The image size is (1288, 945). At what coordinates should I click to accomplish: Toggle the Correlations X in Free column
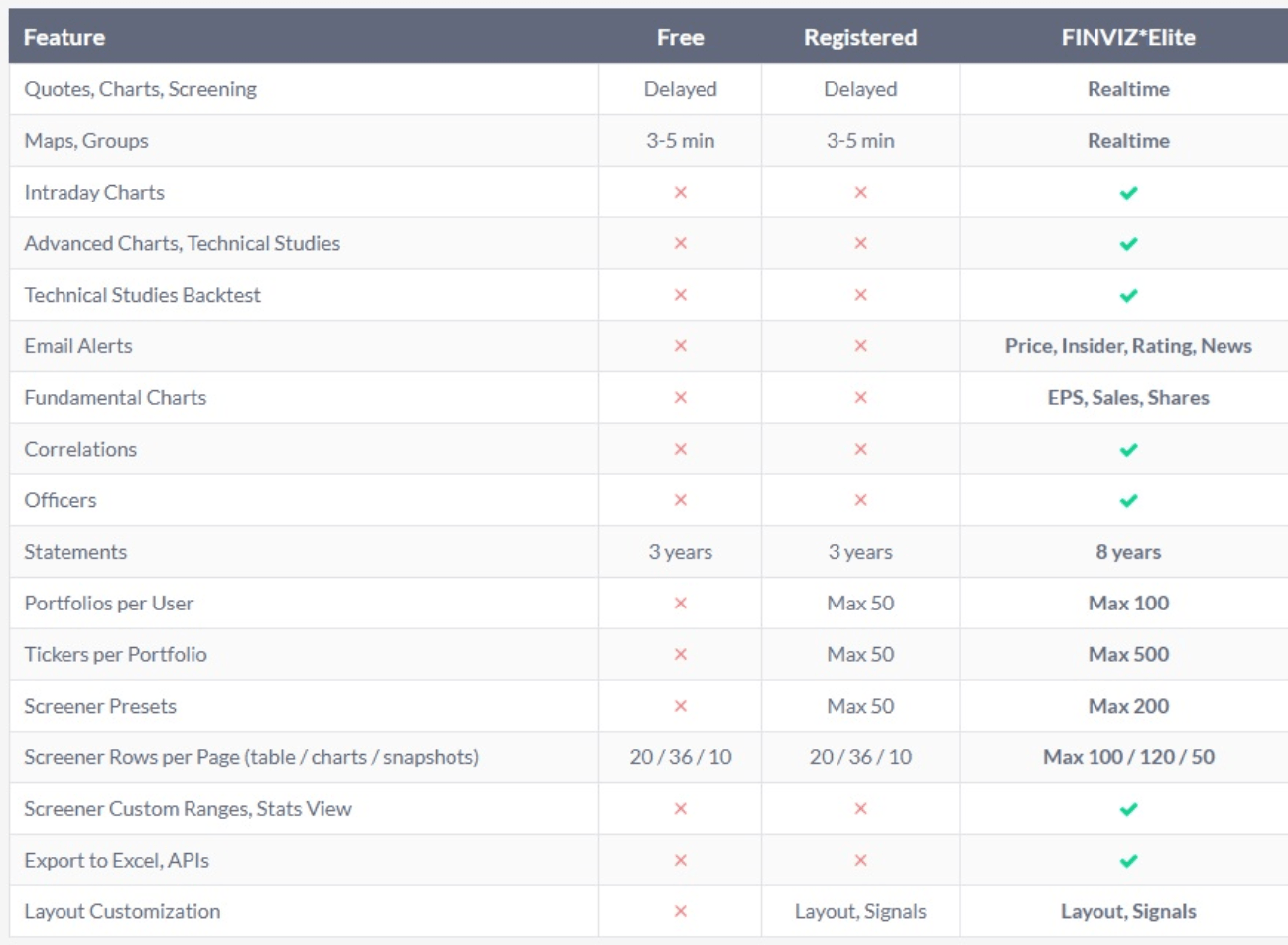(681, 449)
